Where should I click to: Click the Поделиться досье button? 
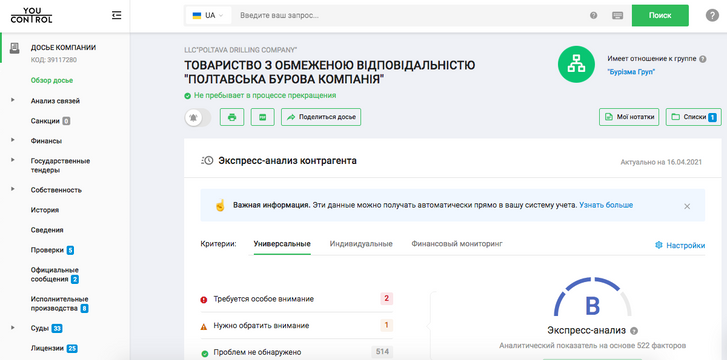[321, 117]
